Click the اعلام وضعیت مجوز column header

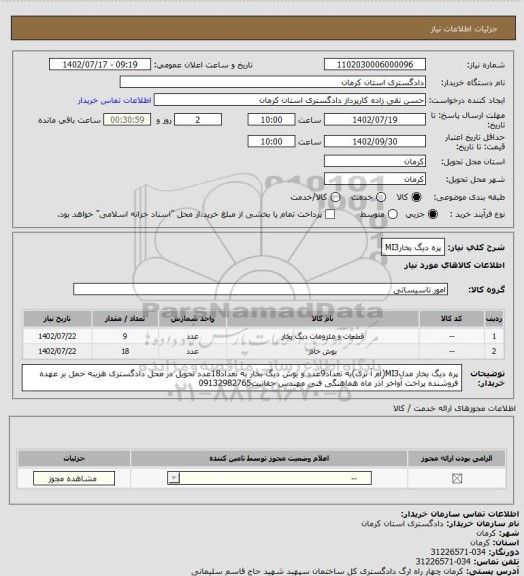coord(269,458)
